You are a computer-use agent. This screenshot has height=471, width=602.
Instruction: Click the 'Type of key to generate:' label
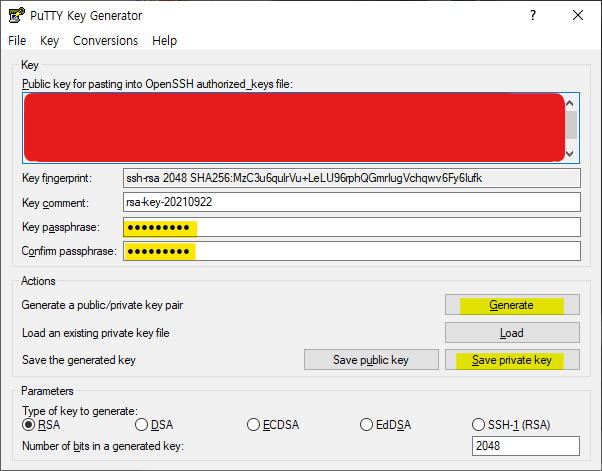(80, 411)
